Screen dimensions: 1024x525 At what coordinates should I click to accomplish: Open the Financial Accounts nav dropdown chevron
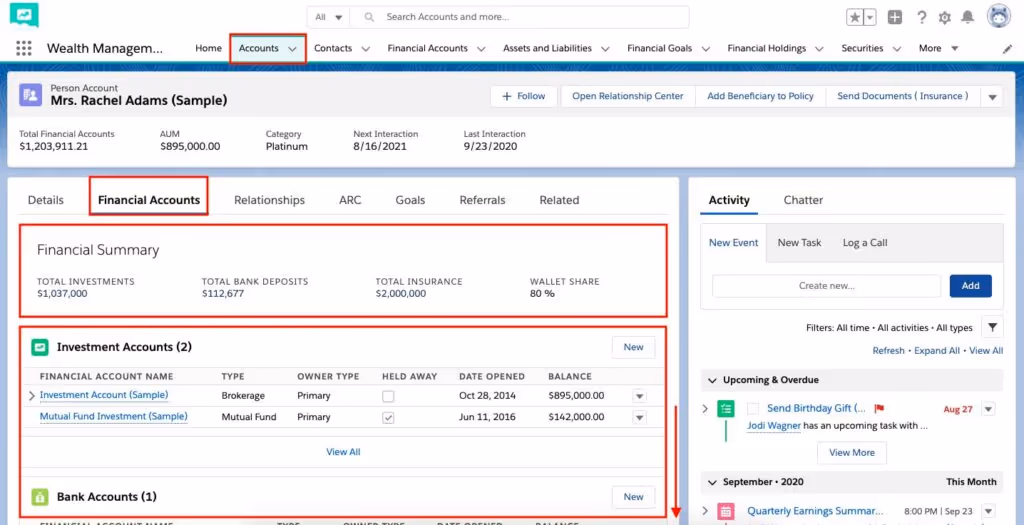[x=481, y=48]
